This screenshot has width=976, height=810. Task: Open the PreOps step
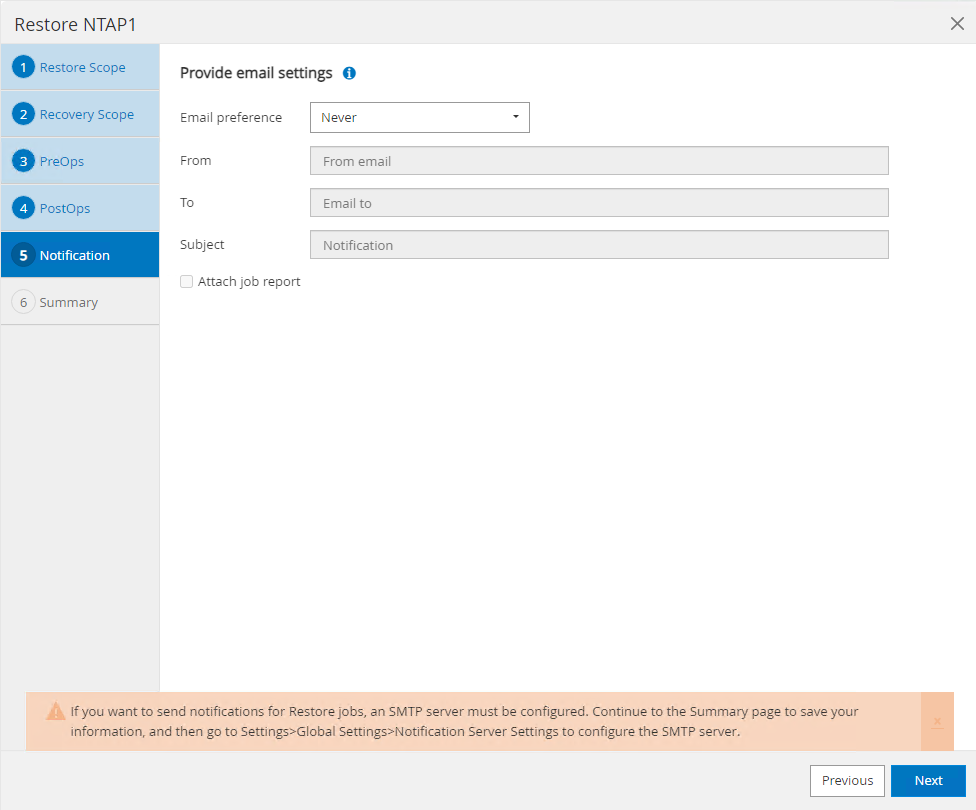pyautogui.click(x=80, y=161)
